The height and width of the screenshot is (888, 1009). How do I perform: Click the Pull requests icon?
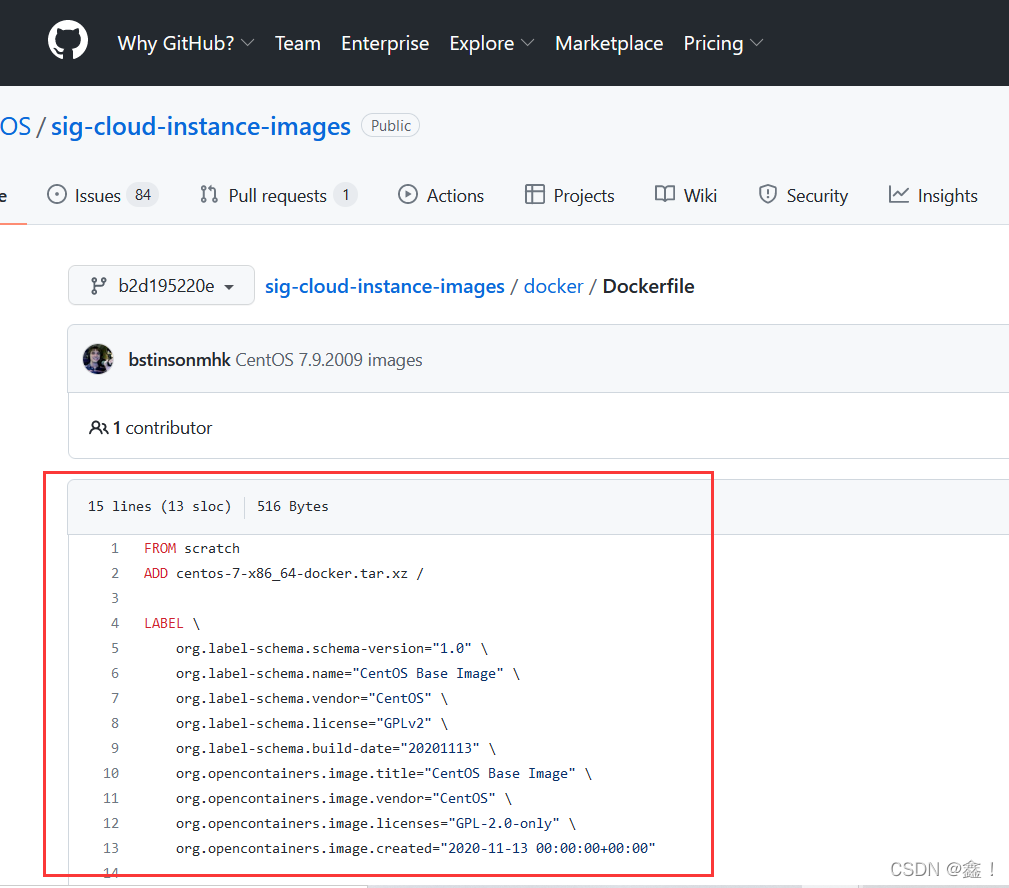208,194
